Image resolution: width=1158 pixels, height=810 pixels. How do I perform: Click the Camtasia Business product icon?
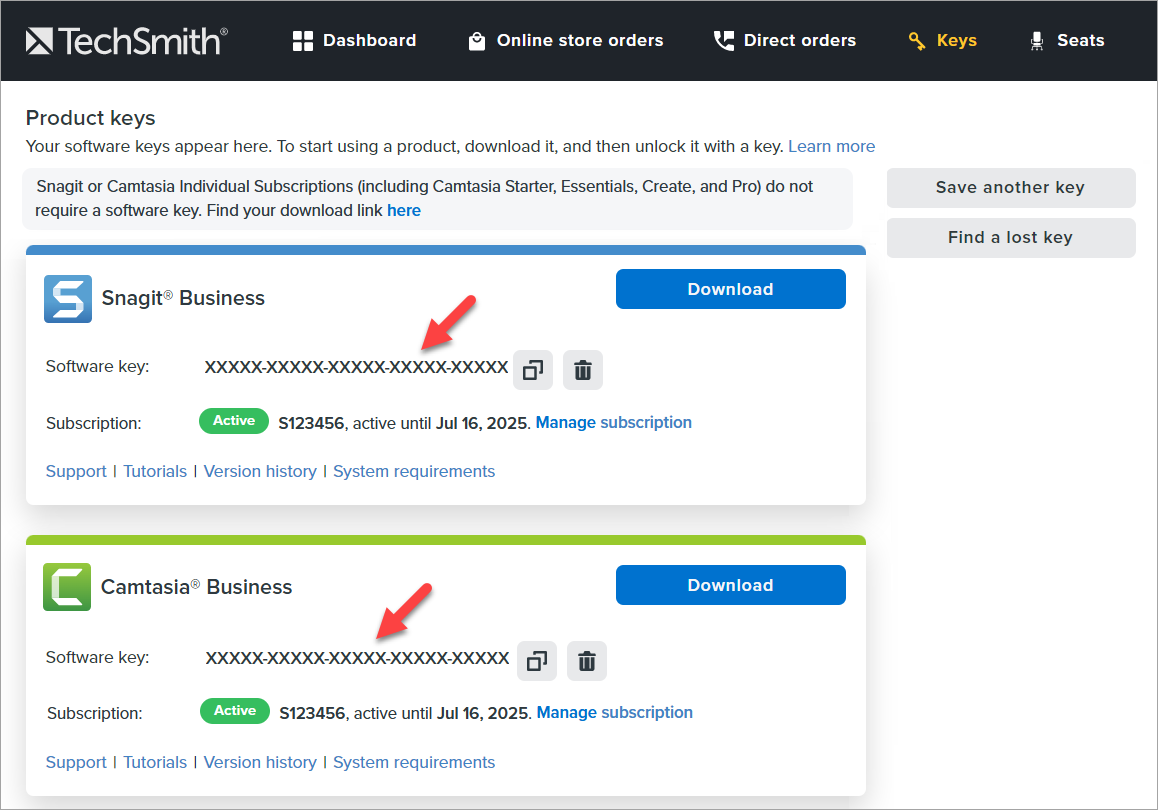[x=68, y=587]
